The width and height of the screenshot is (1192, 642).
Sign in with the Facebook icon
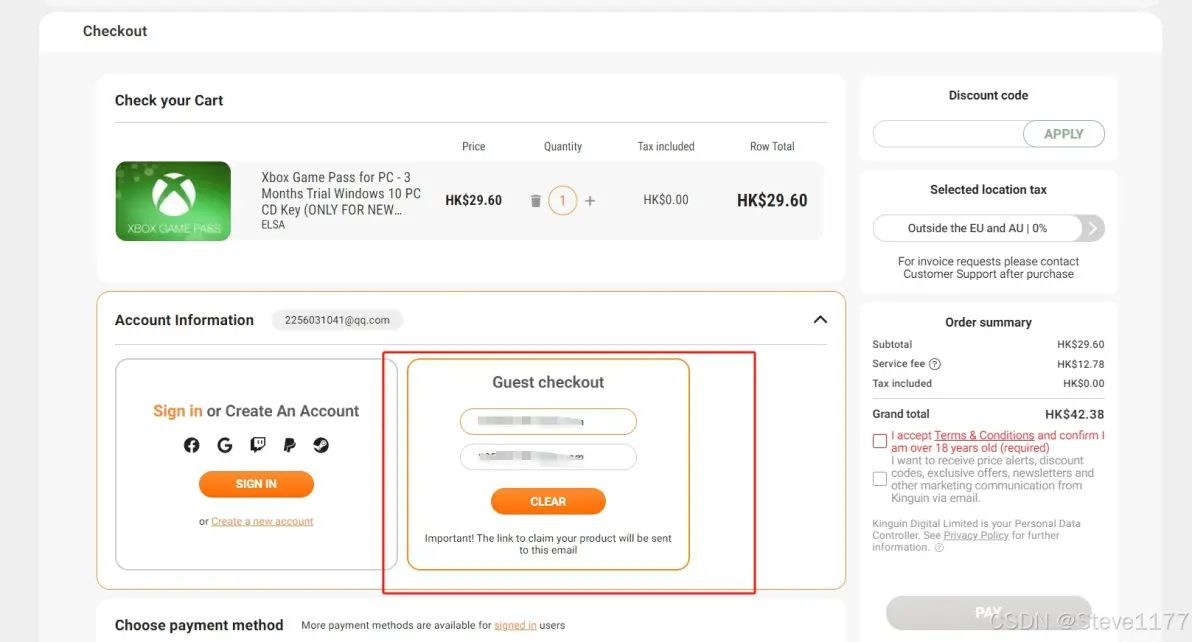pyautogui.click(x=191, y=445)
